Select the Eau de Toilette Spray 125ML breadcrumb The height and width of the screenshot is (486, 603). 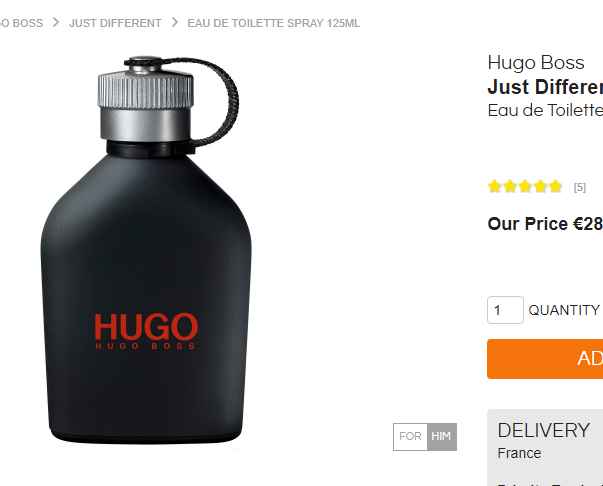coord(273,23)
